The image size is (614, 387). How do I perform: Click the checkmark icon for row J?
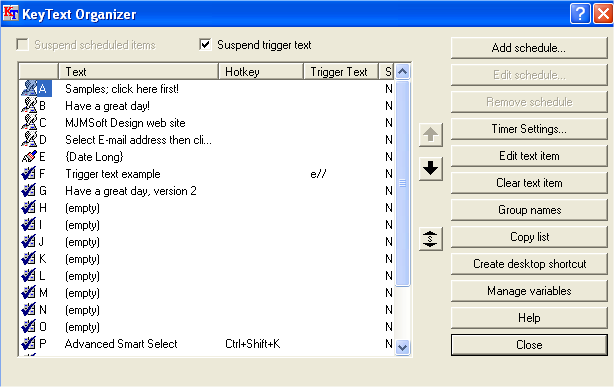(29, 242)
